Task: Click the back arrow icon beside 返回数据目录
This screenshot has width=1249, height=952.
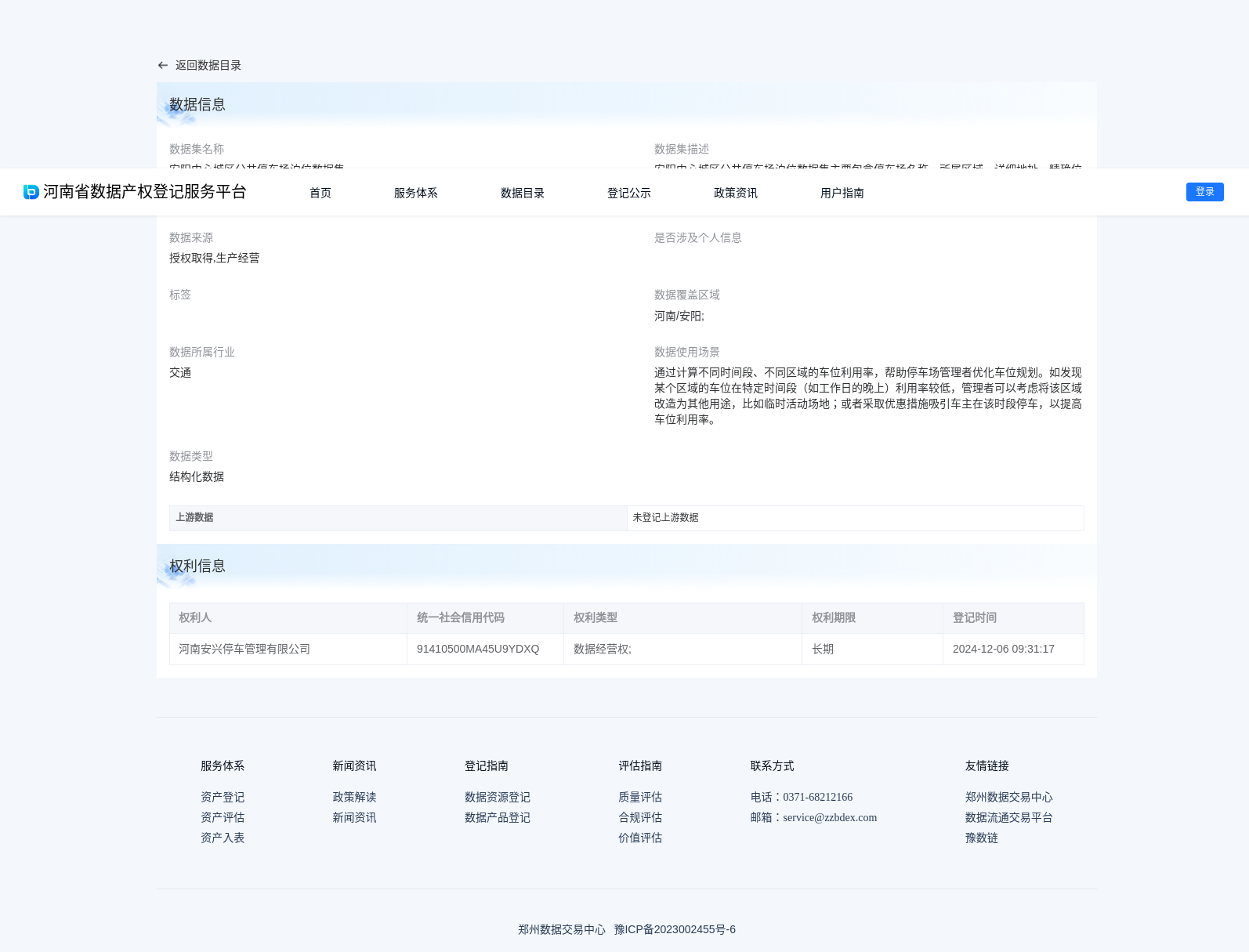Action: click(x=163, y=66)
